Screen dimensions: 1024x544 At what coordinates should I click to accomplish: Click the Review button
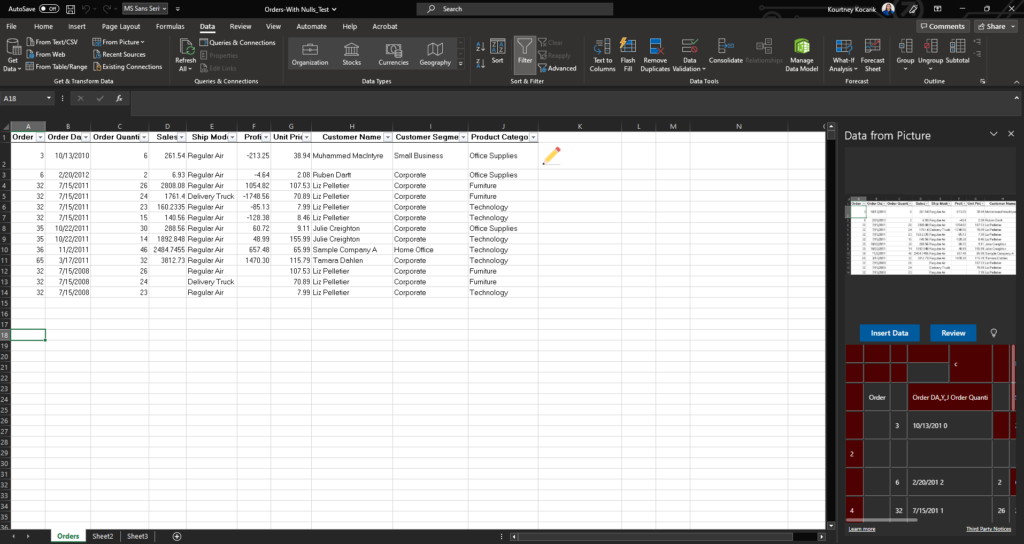(x=953, y=333)
